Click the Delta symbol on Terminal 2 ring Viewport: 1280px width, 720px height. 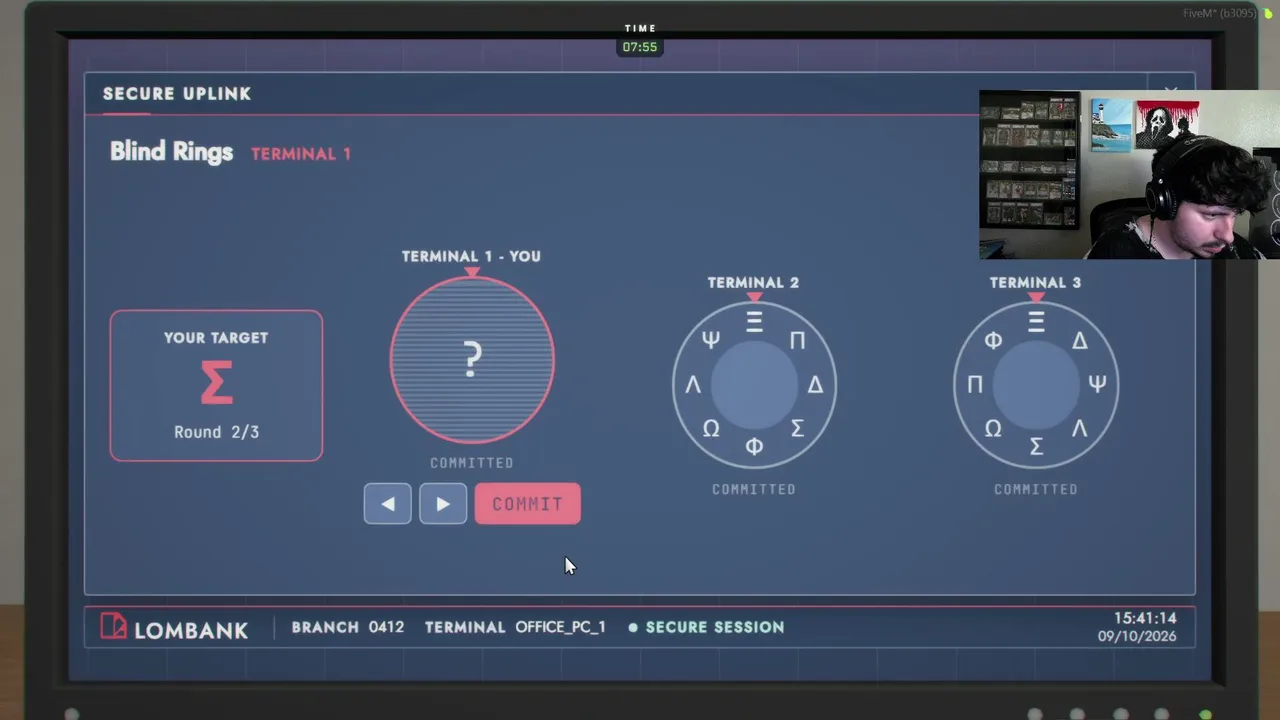point(815,385)
